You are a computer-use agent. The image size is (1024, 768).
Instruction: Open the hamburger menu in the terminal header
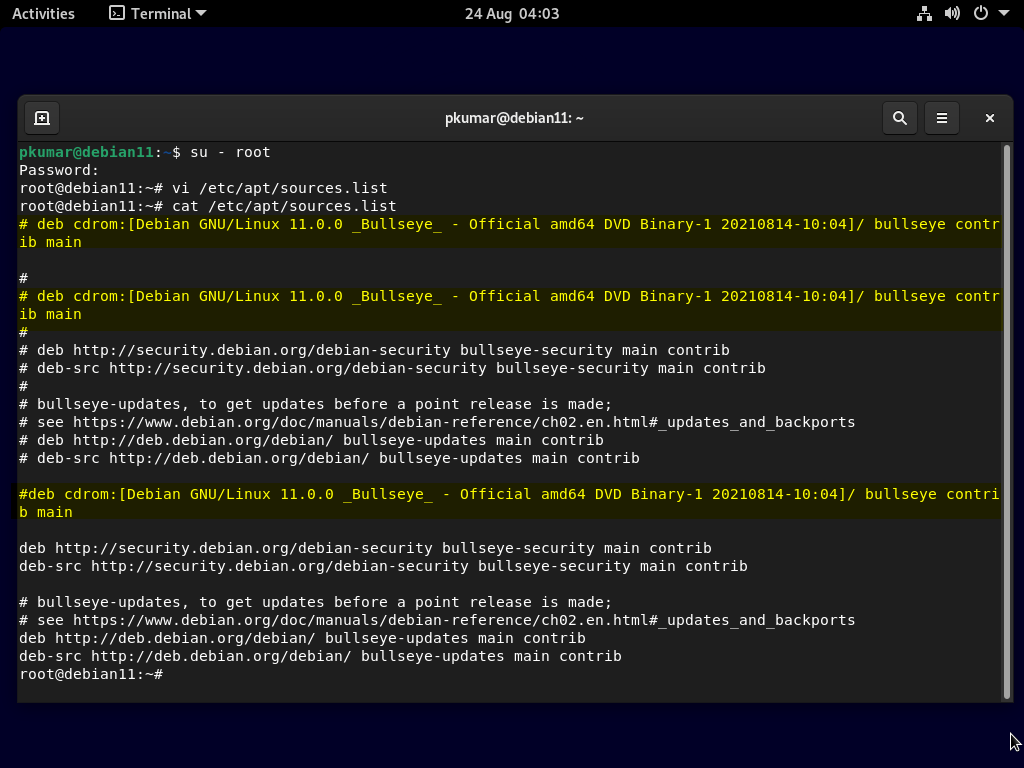pos(941,117)
